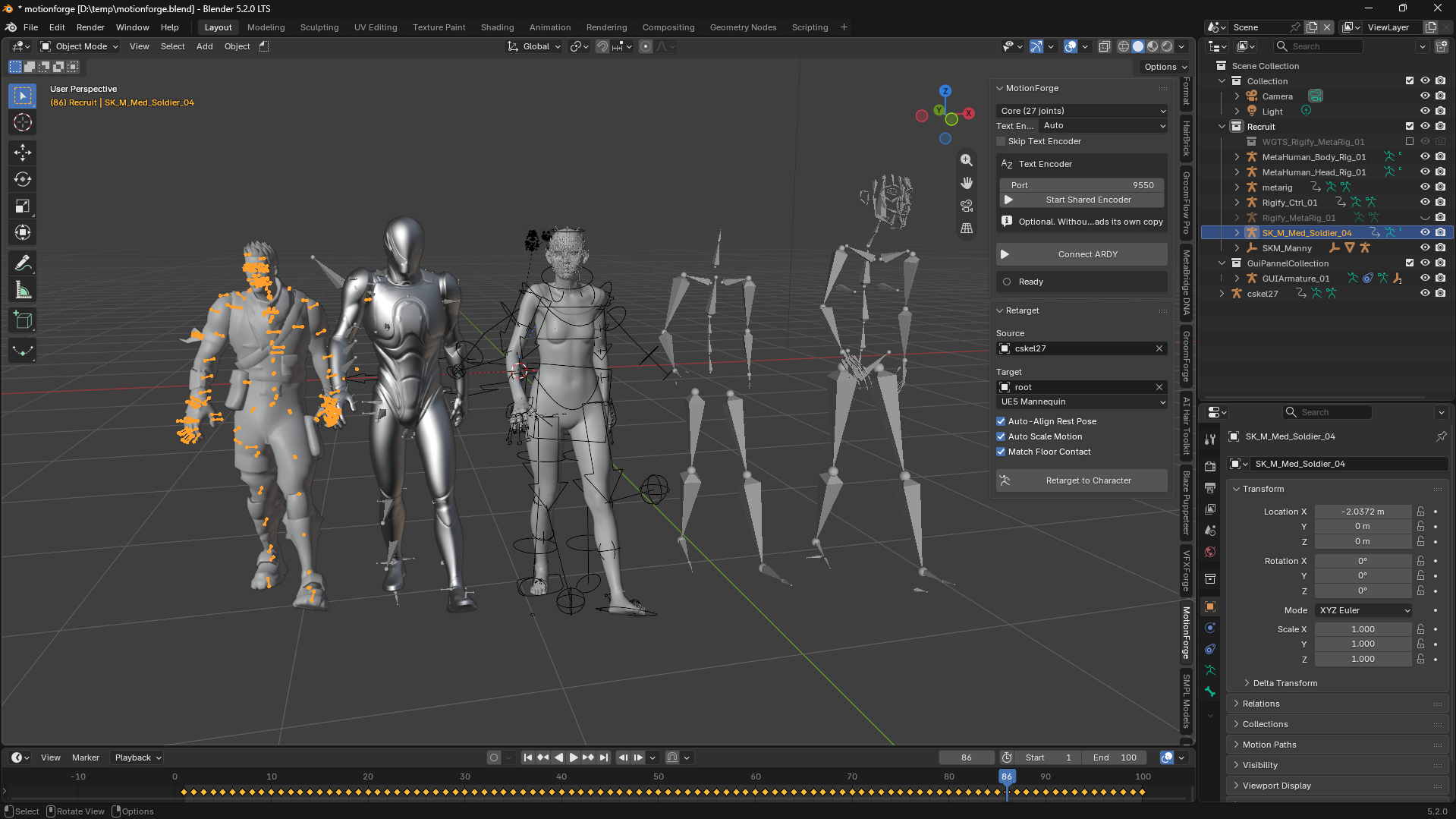Uncheck Auto Scale Motion
Screen dimensions: 1456x819
tap(1001, 436)
